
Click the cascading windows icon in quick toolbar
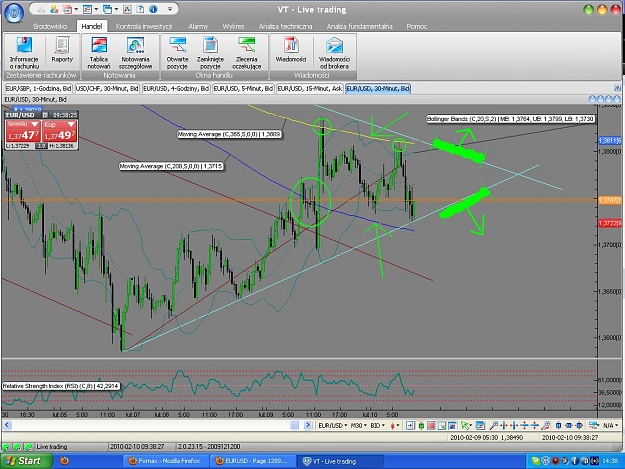click(107, 9)
